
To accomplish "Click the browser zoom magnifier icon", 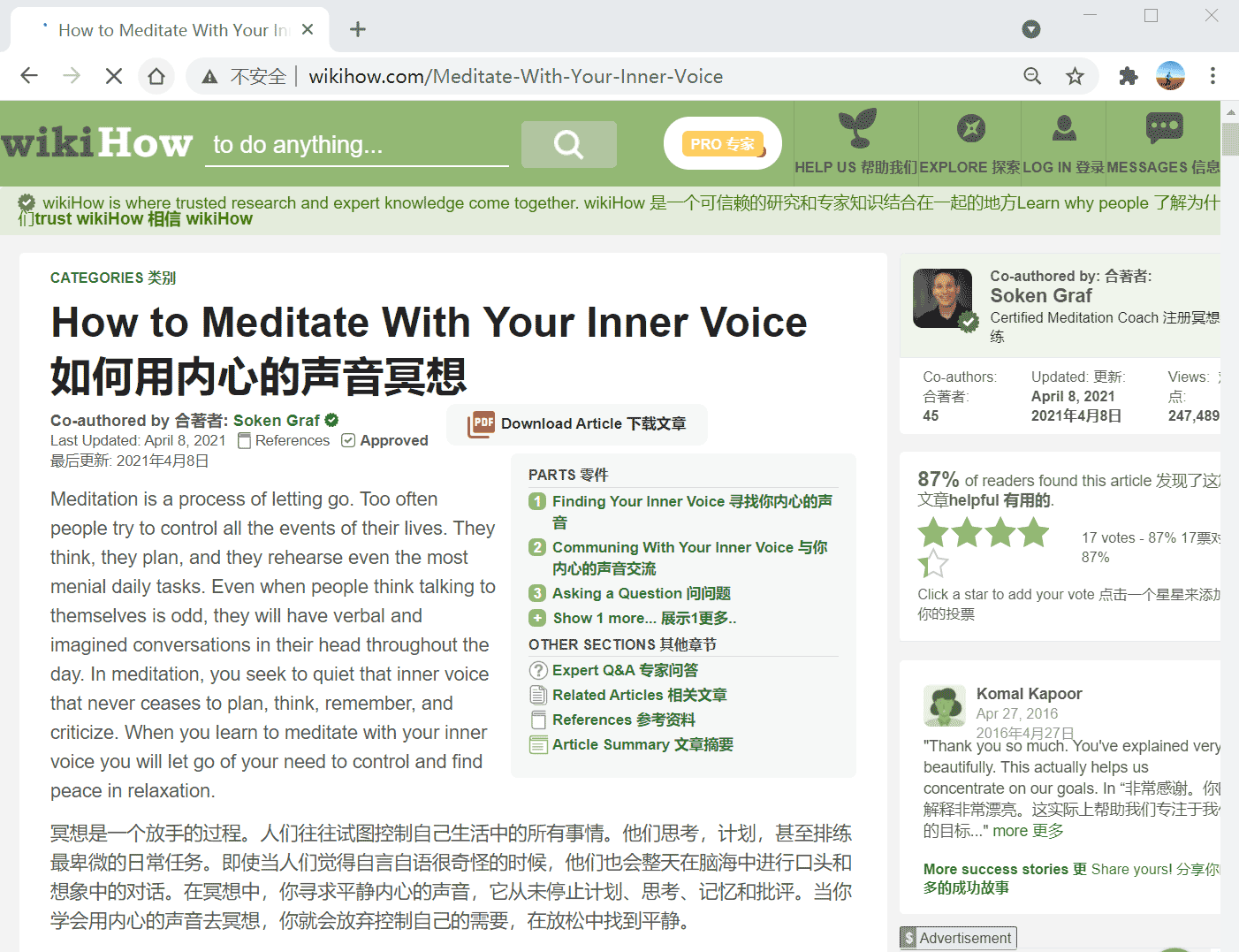I will point(1032,76).
